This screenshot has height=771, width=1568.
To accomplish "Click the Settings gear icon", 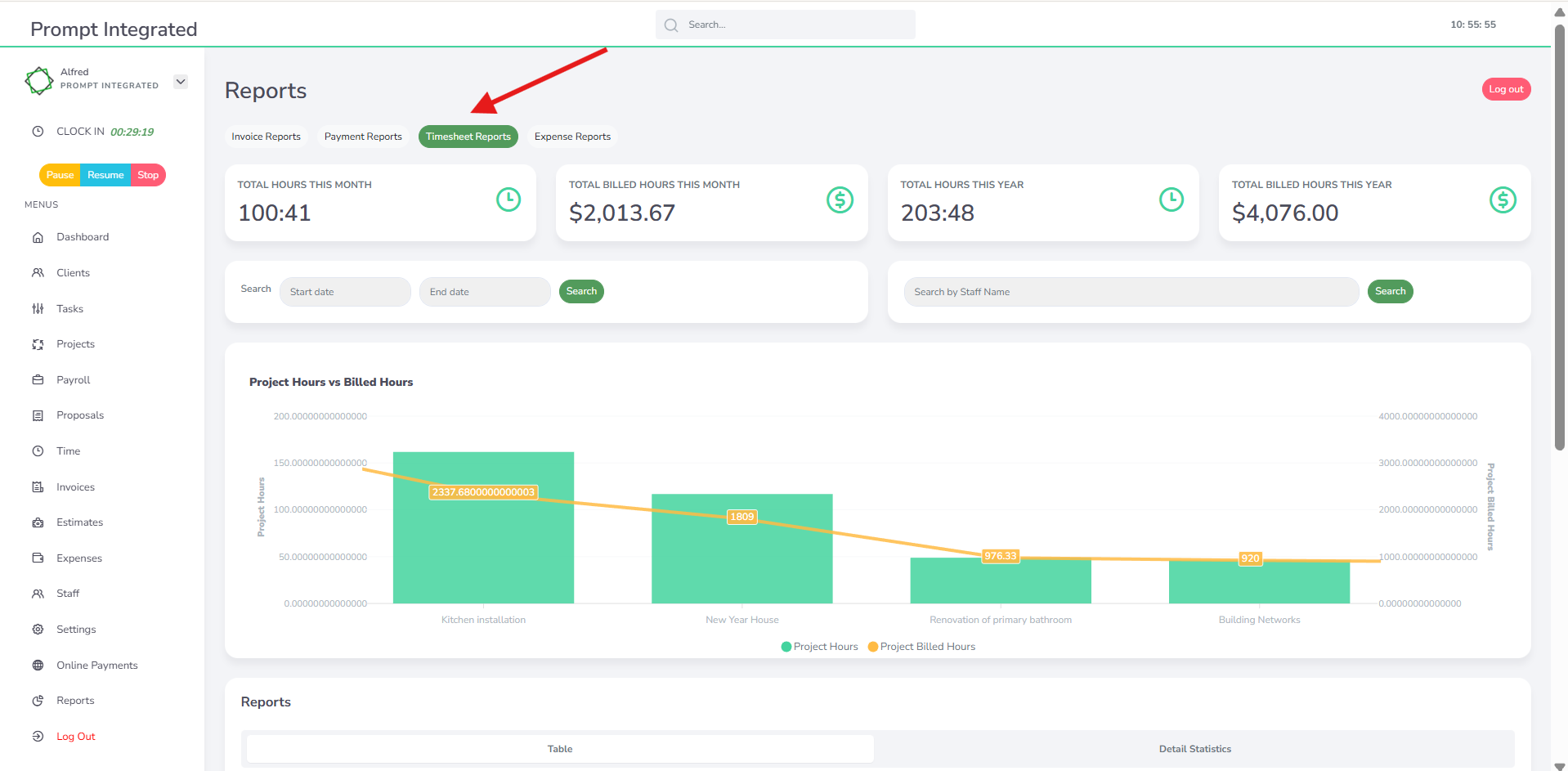I will point(38,630).
